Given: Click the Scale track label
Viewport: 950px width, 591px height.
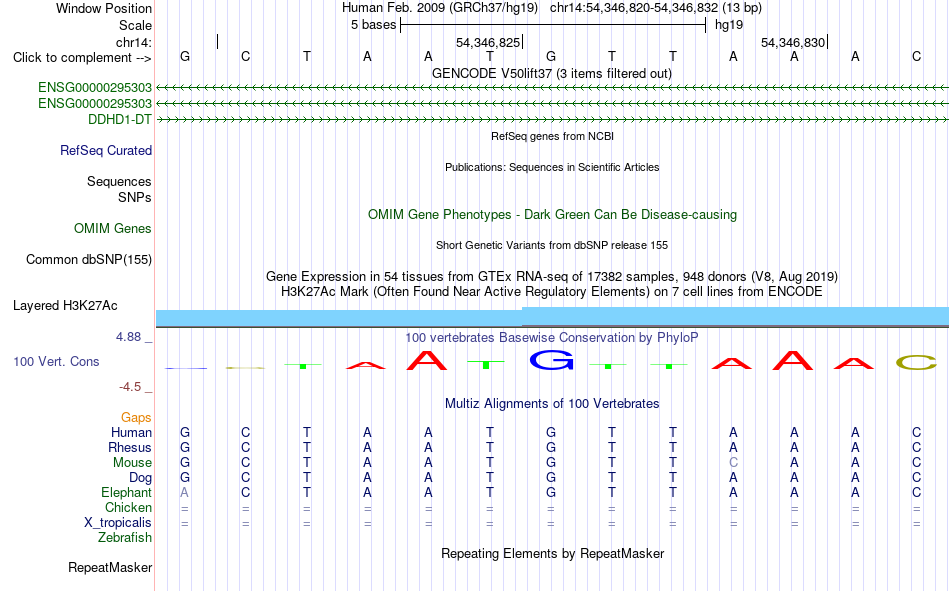Looking at the screenshot, I should (135, 25).
